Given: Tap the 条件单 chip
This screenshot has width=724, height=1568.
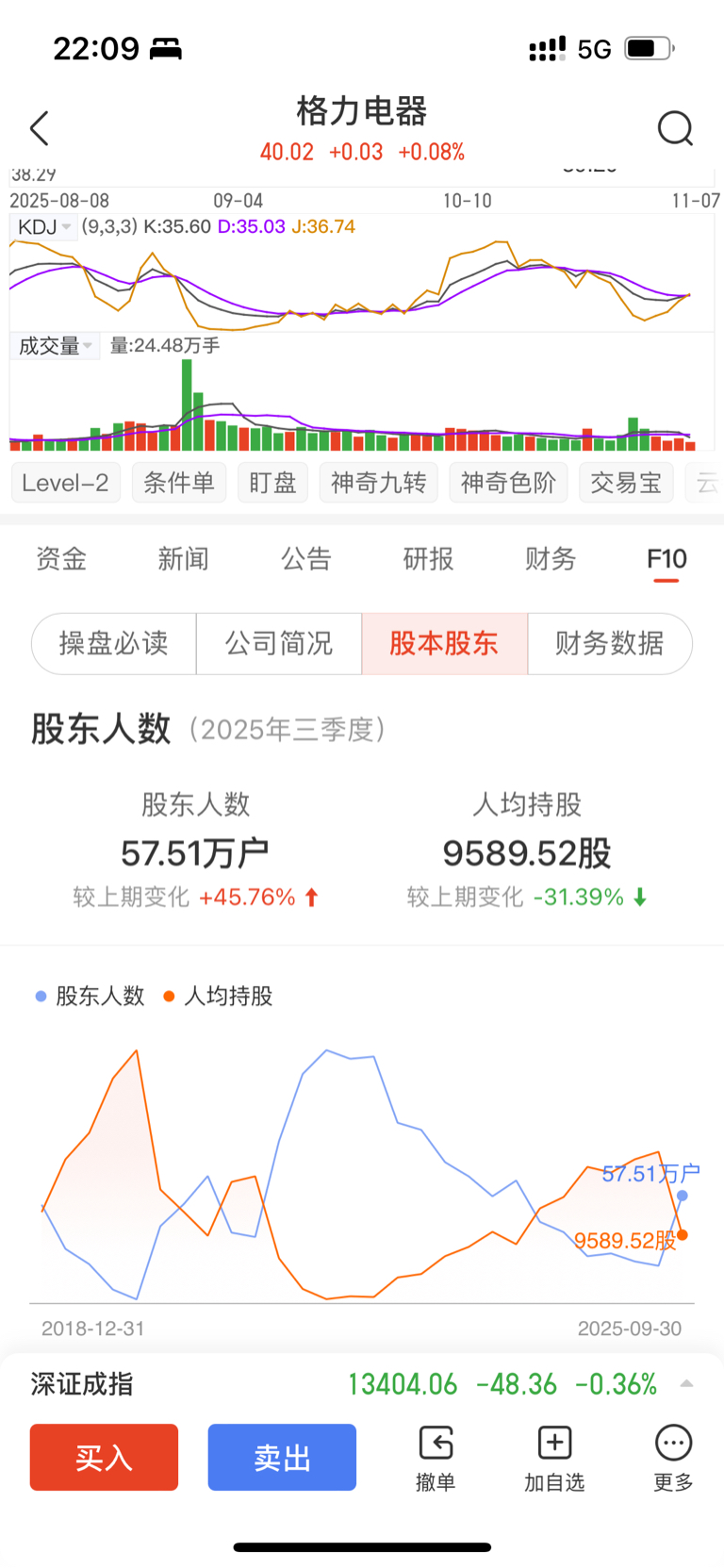Looking at the screenshot, I should (x=179, y=483).
